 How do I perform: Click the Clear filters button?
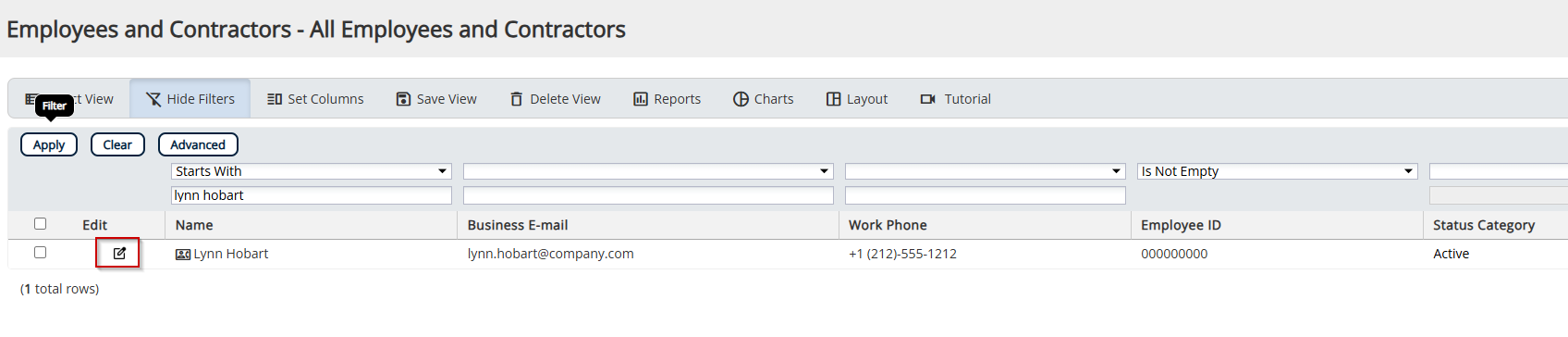(117, 144)
